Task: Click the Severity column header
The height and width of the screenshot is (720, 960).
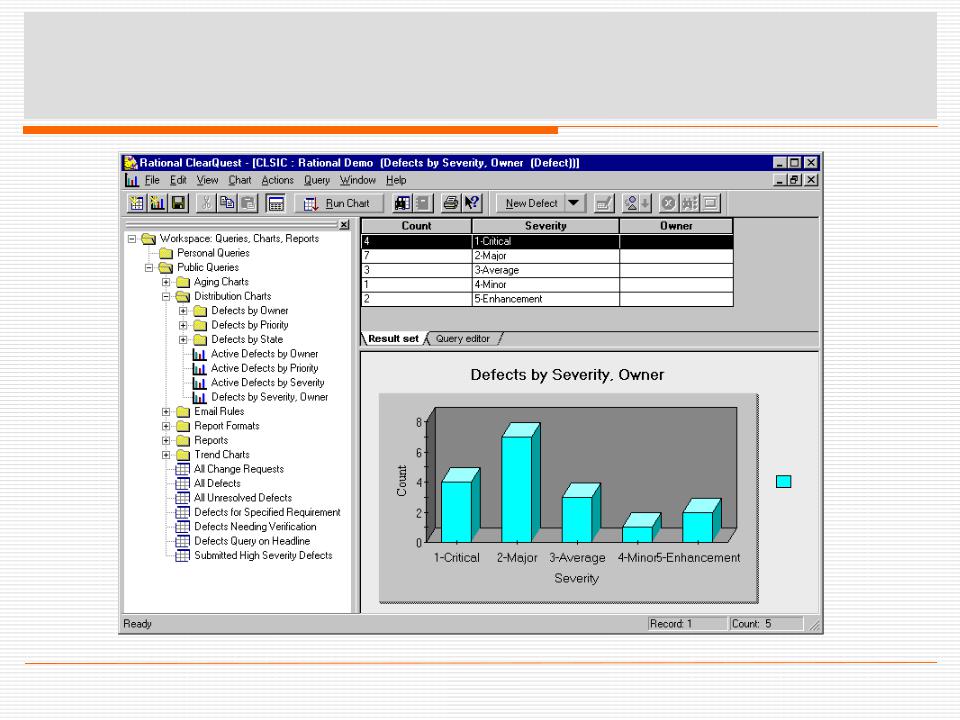Action: (x=546, y=226)
